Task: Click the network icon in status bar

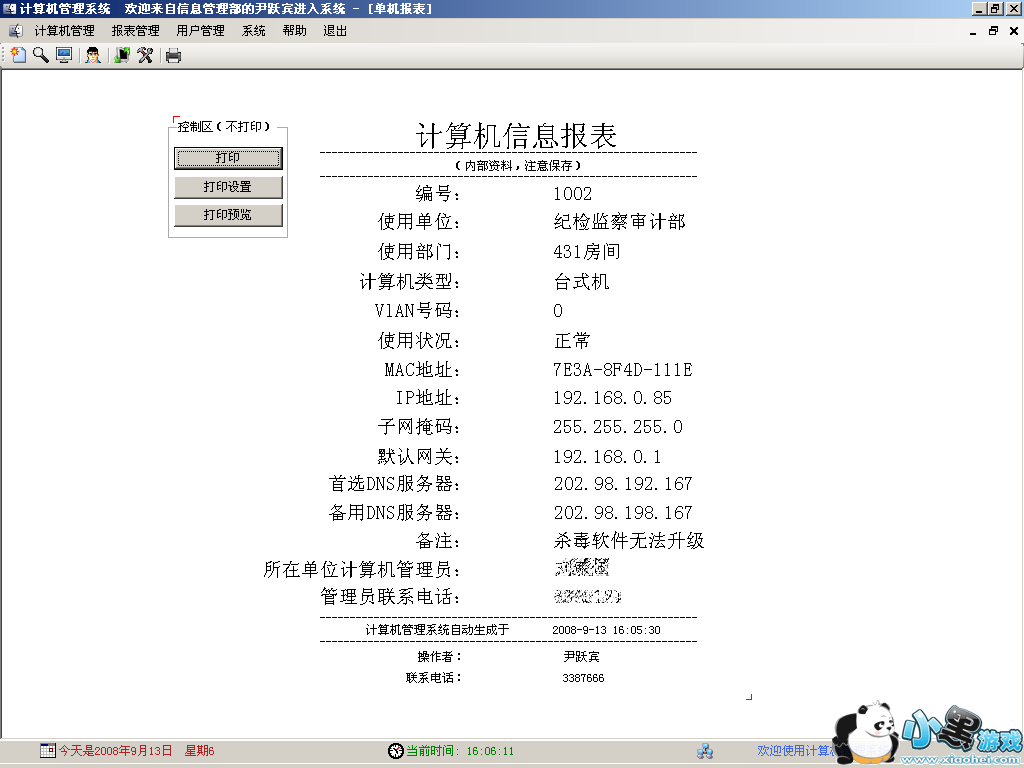Action: click(705, 751)
